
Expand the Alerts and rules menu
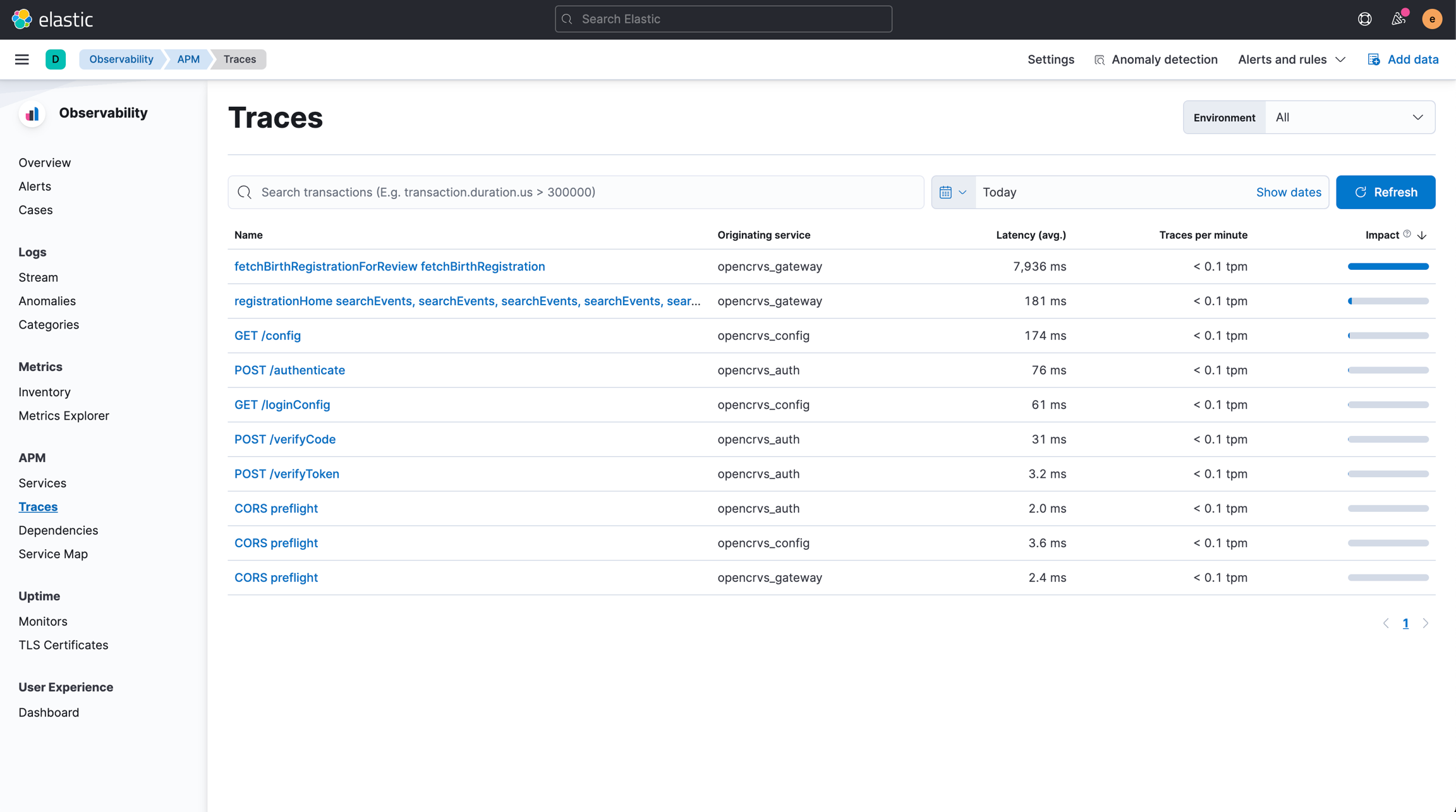pos(1291,59)
